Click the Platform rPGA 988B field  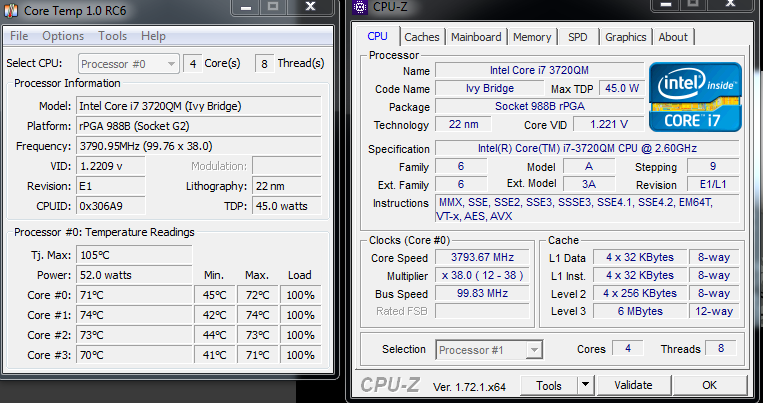199,126
